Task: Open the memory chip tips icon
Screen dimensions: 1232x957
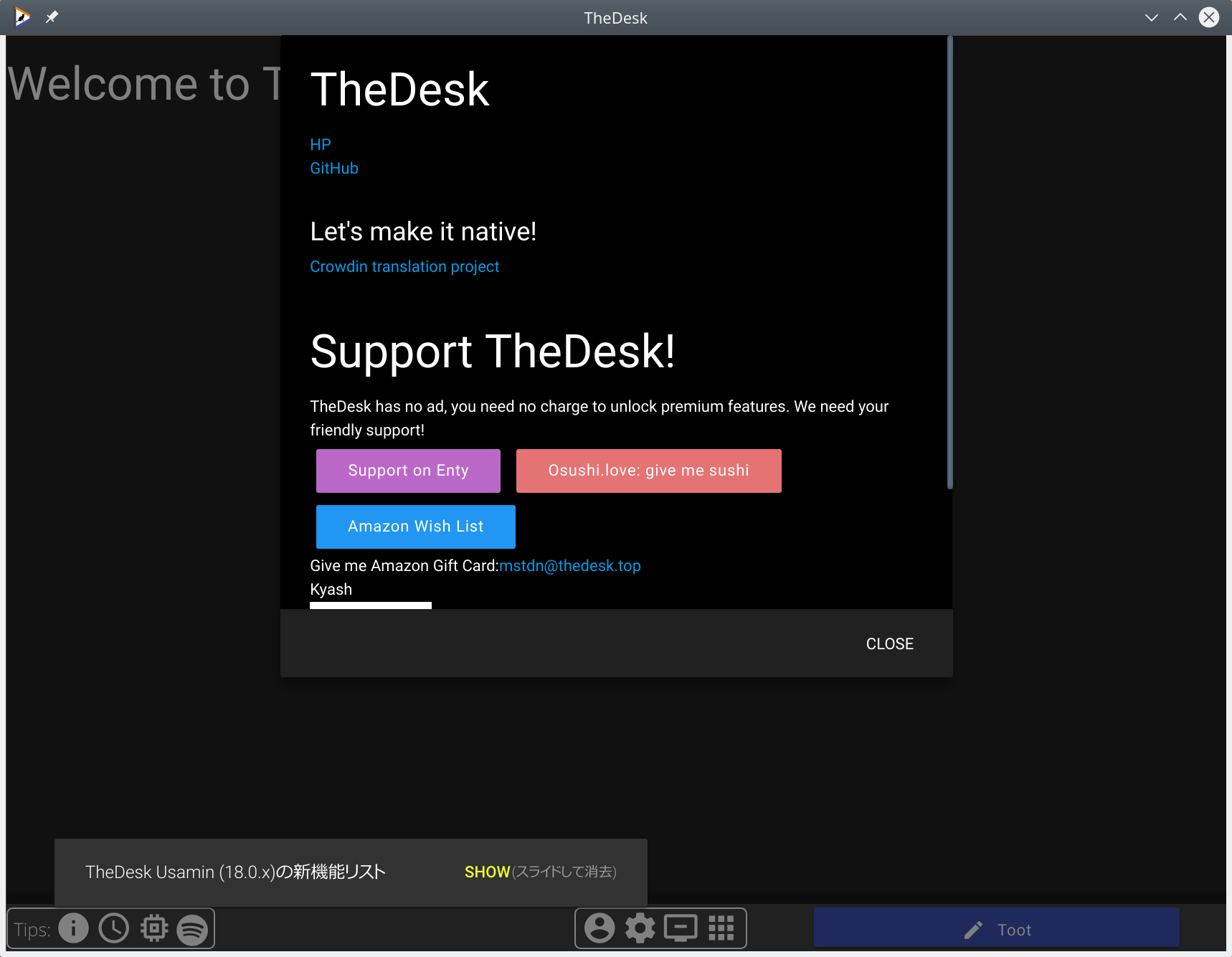Action: [x=154, y=928]
